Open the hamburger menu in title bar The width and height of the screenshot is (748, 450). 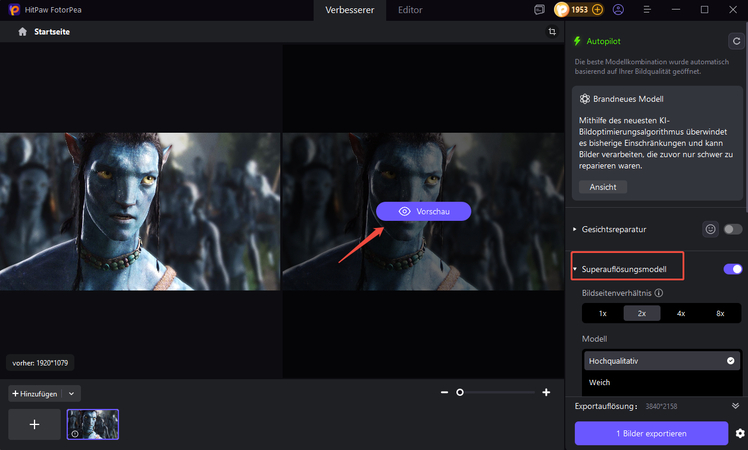674,10
